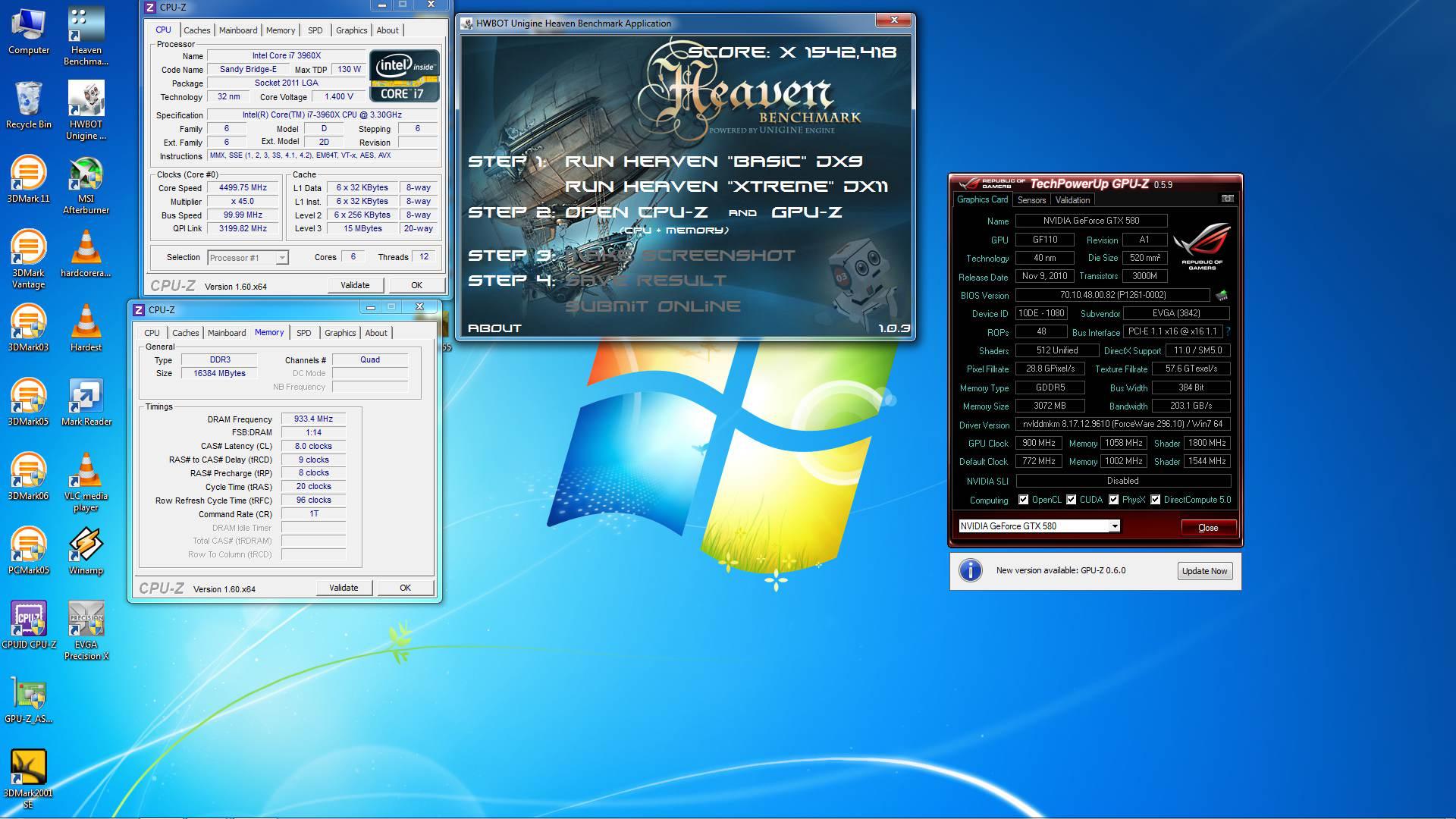Click the Core Speed value 4499.75 MHz
The height and width of the screenshot is (819, 1456).
(243, 187)
